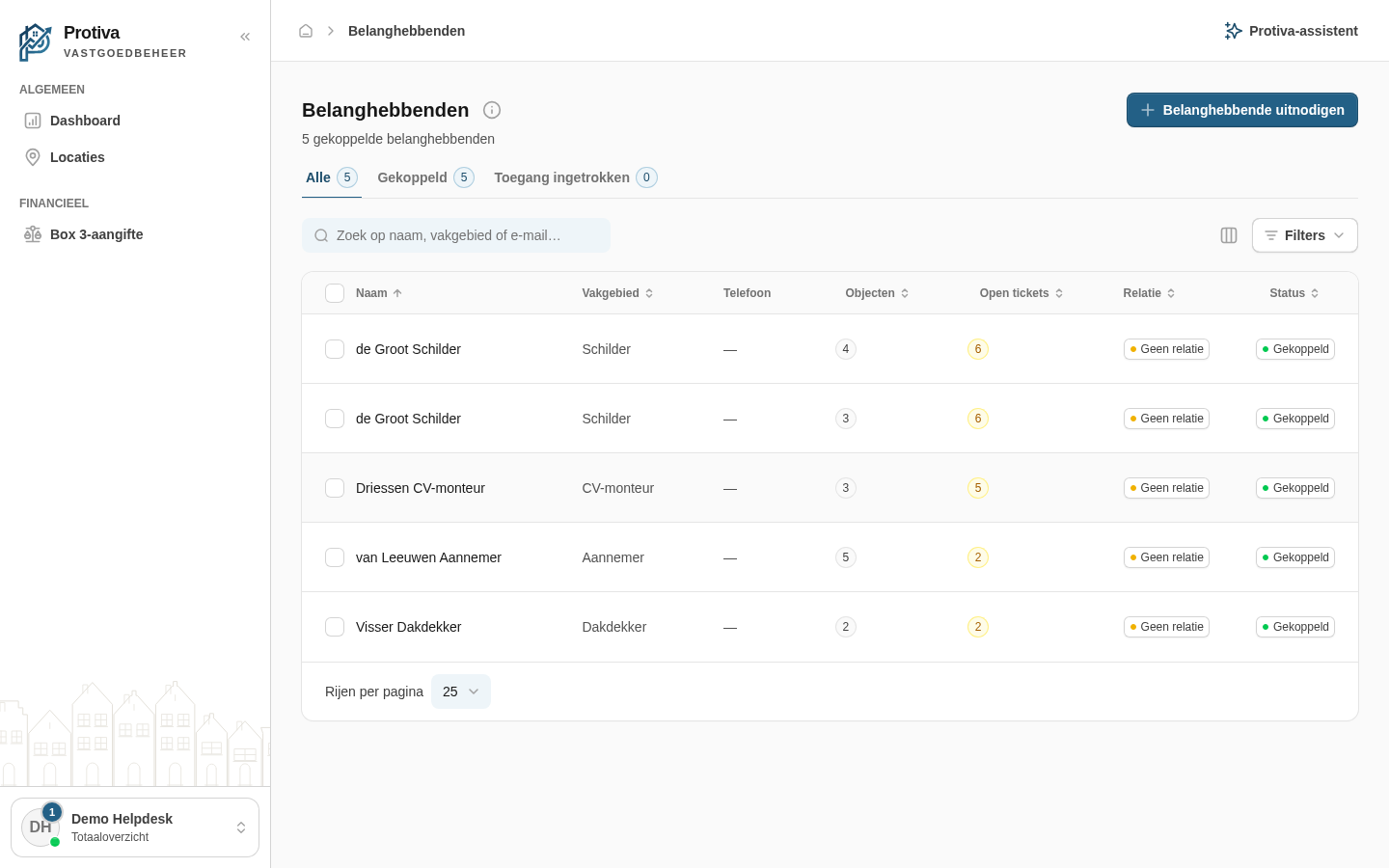Image resolution: width=1389 pixels, height=868 pixels.
Task: Click the Dashboard icon in sidebar
Action: pyautogui.click(x=33, y=121)
